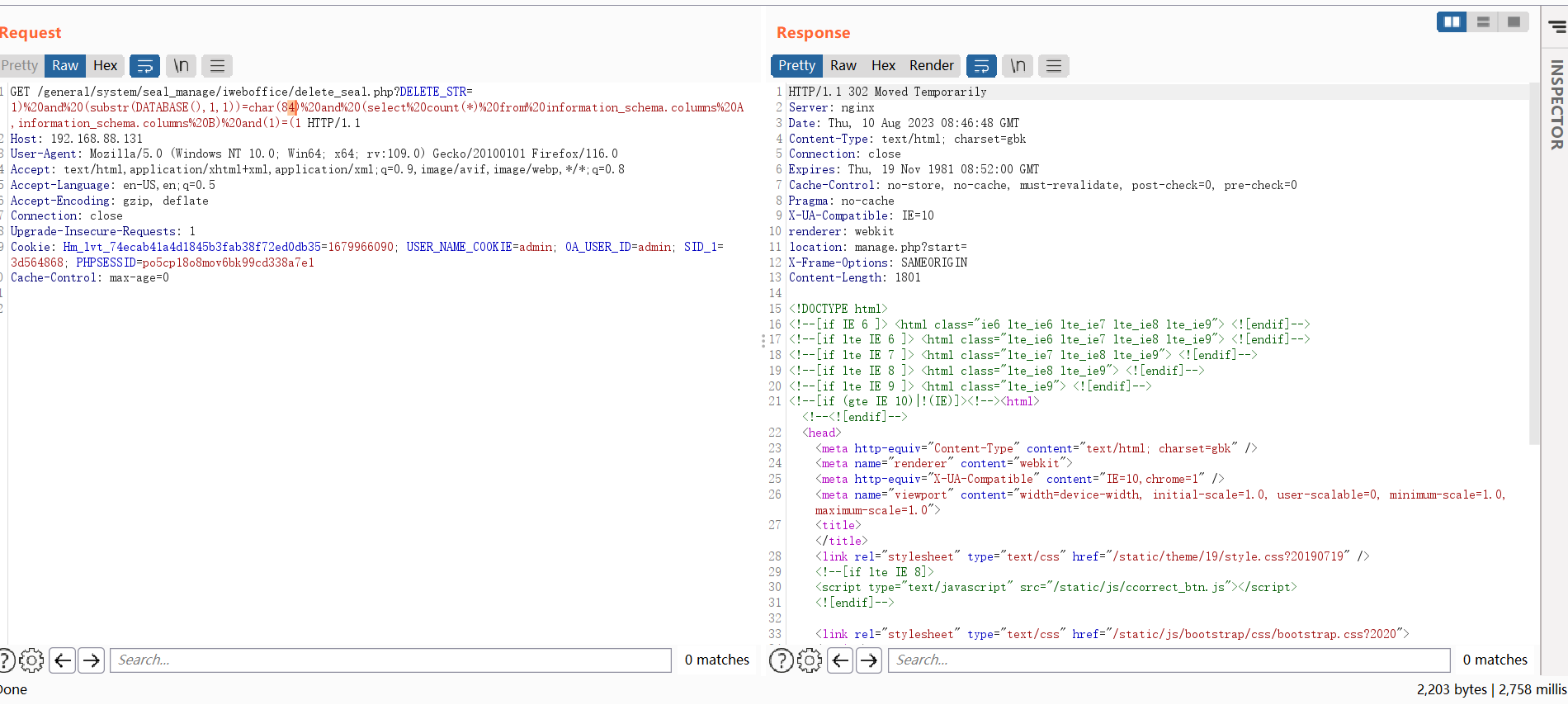Click Content-Length: 1801 response header
This screenshot has width=1568, height=705.
[854, 277]
